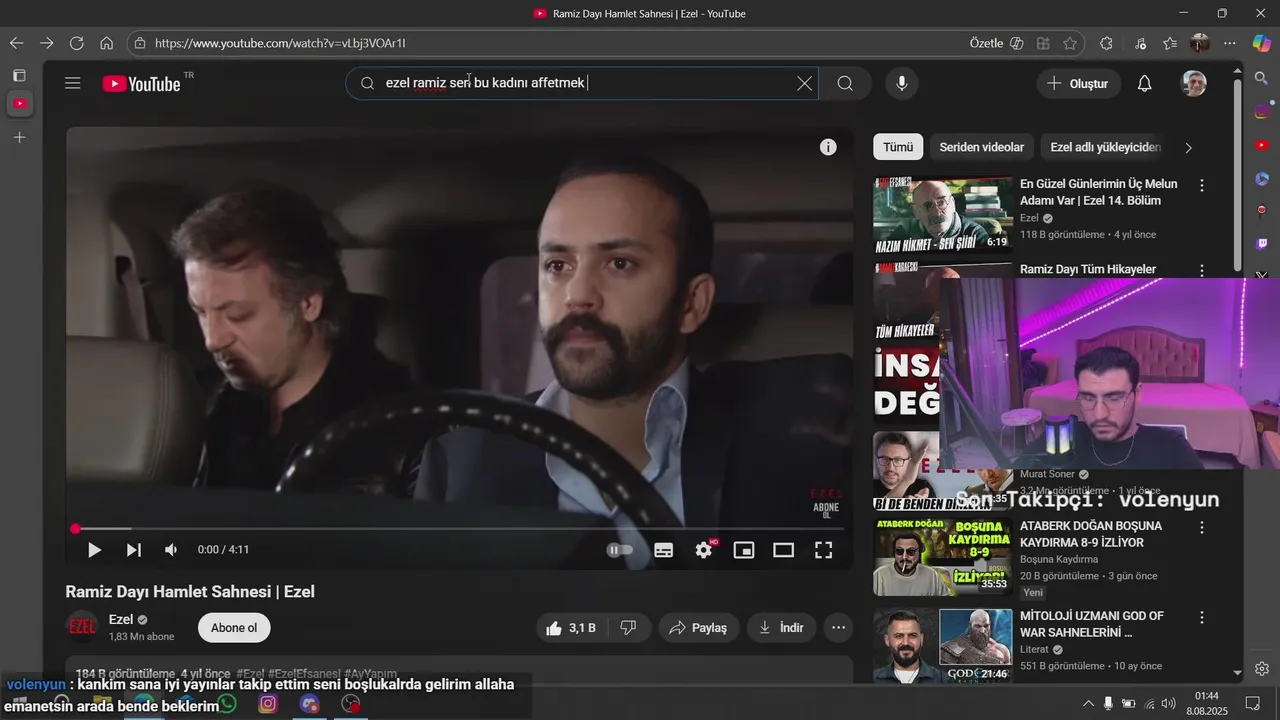Click the Özetle summarize button

[x=996, y=43]
